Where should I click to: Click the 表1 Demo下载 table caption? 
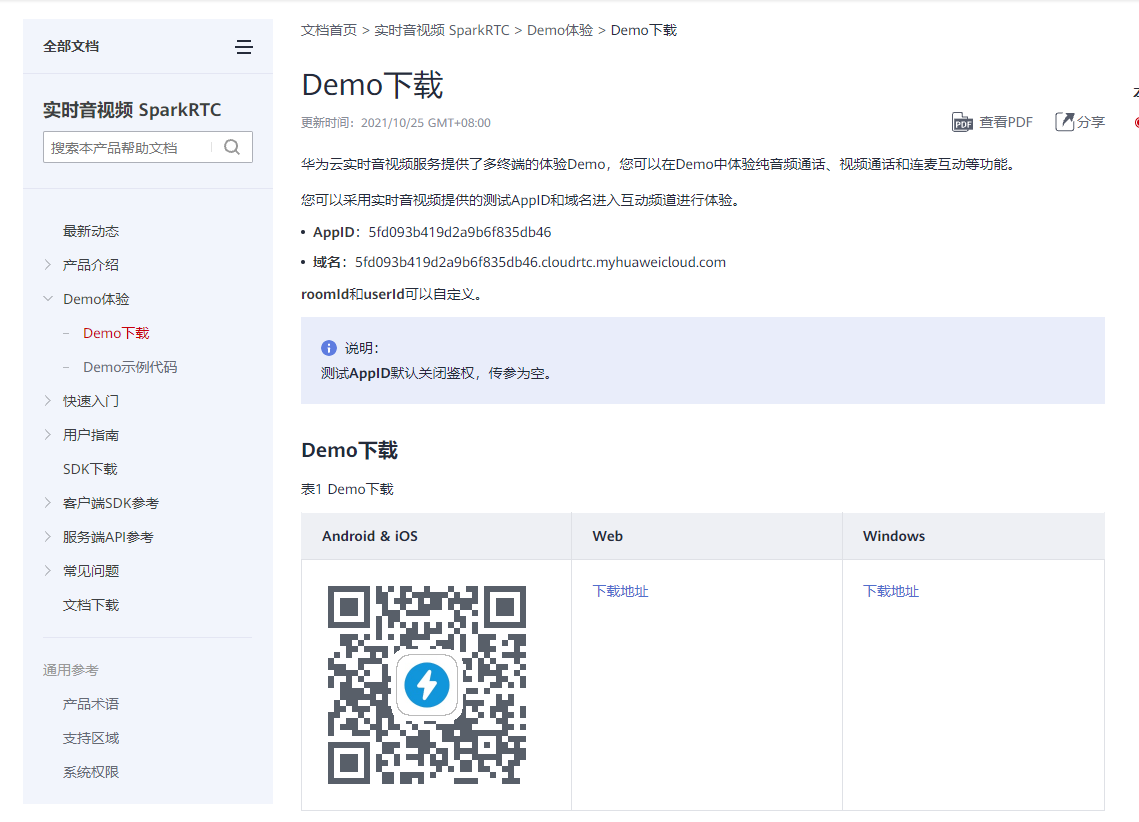pos(347,489)
